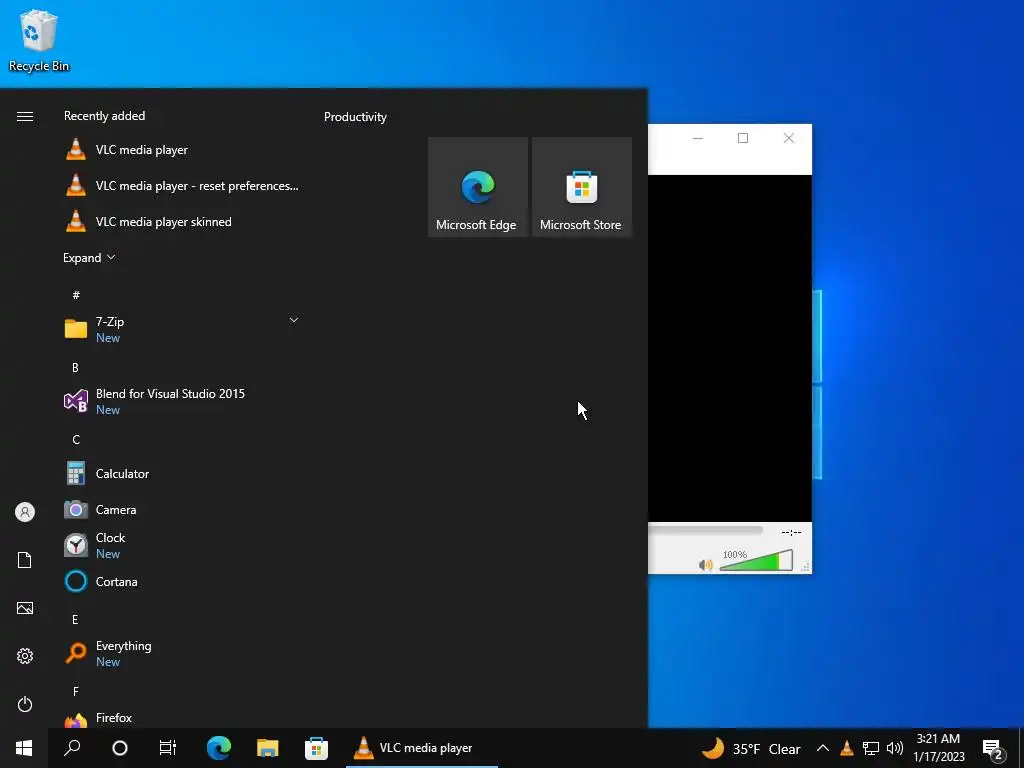
Task: Open the Everything search app
Action: pos(183,653)
